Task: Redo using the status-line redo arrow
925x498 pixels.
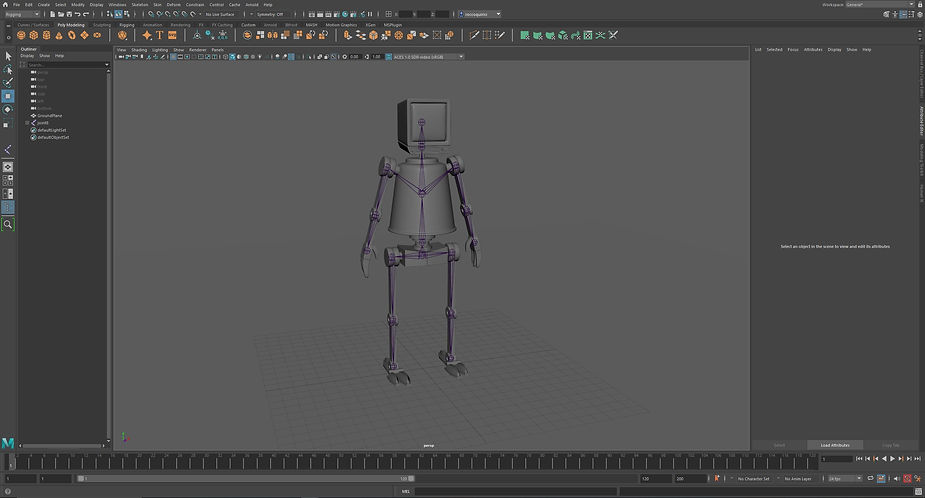Action: click(x=86, y=14)
